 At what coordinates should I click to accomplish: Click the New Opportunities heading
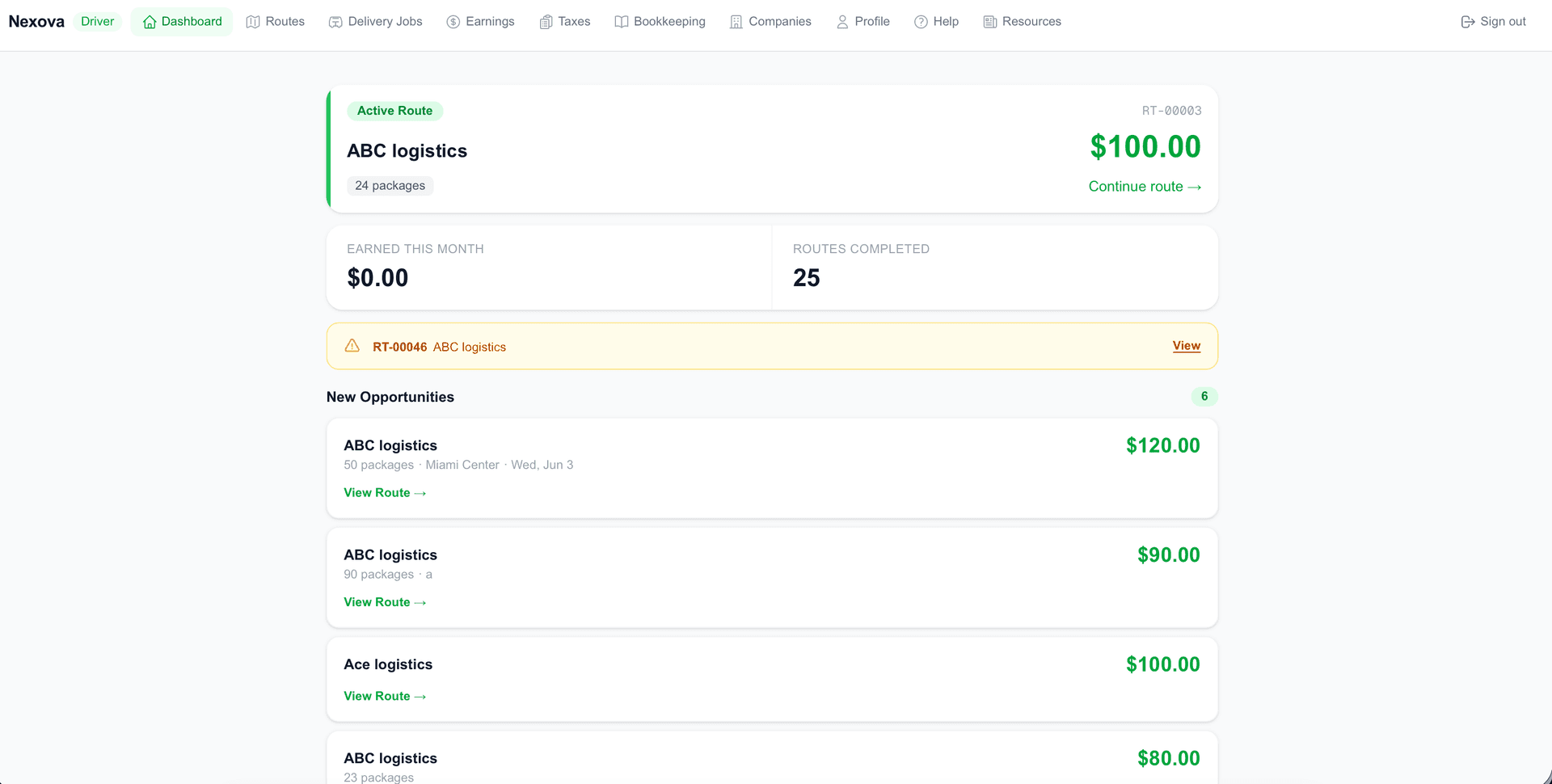click(x=390, y=397)
